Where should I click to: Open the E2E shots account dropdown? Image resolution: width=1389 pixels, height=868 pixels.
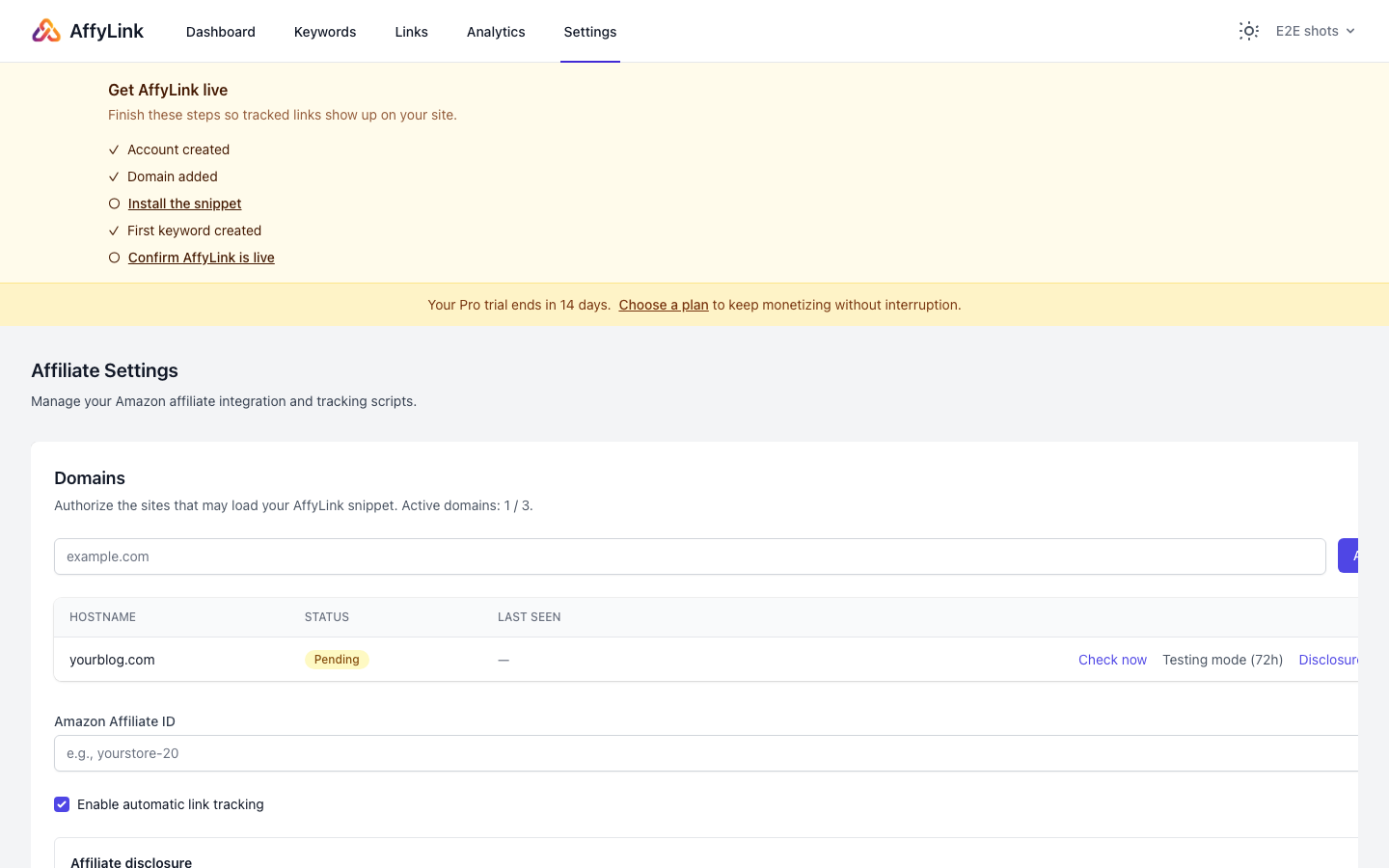click(1316, 31)
